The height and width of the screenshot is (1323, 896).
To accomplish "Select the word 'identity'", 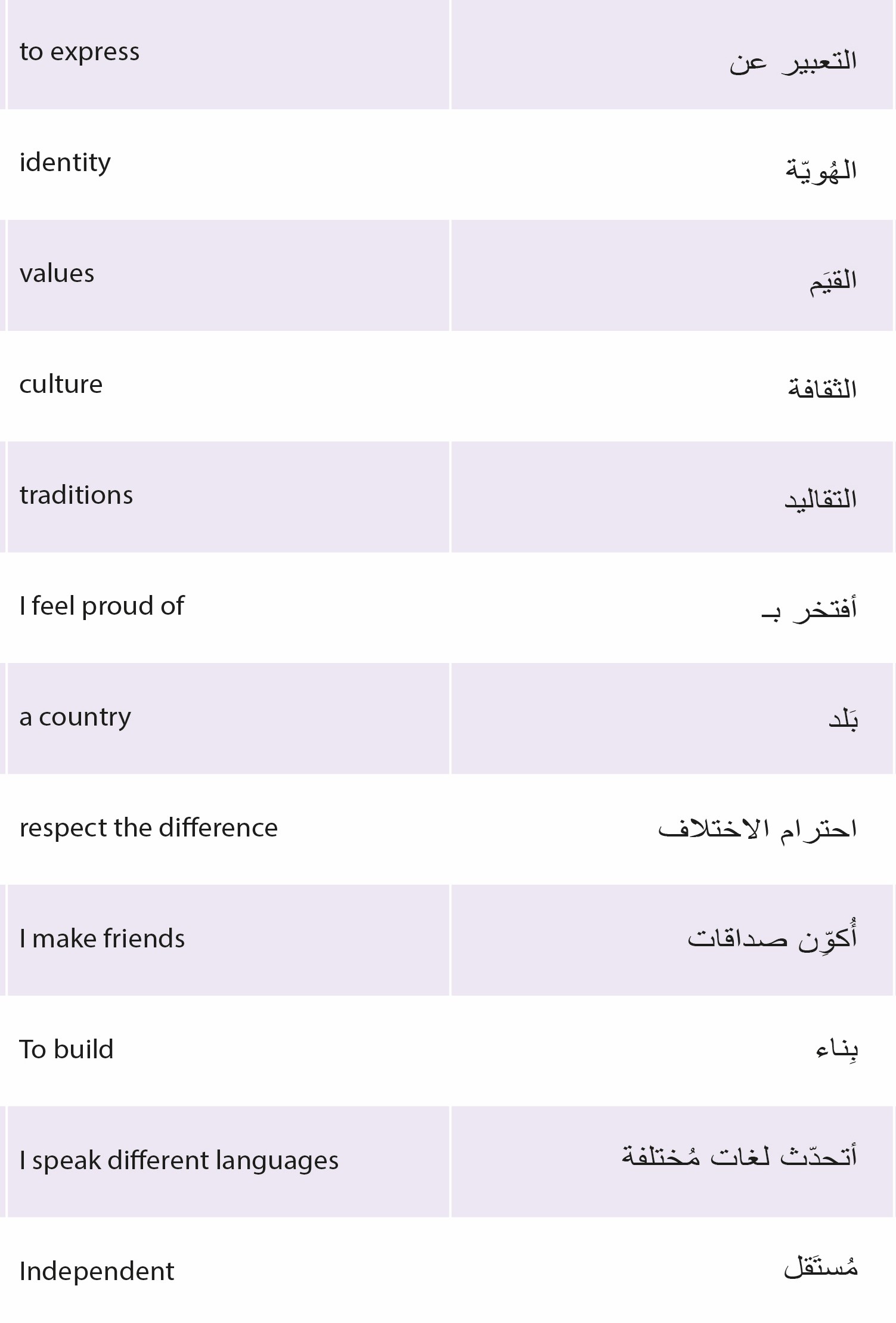I will 65,163.
